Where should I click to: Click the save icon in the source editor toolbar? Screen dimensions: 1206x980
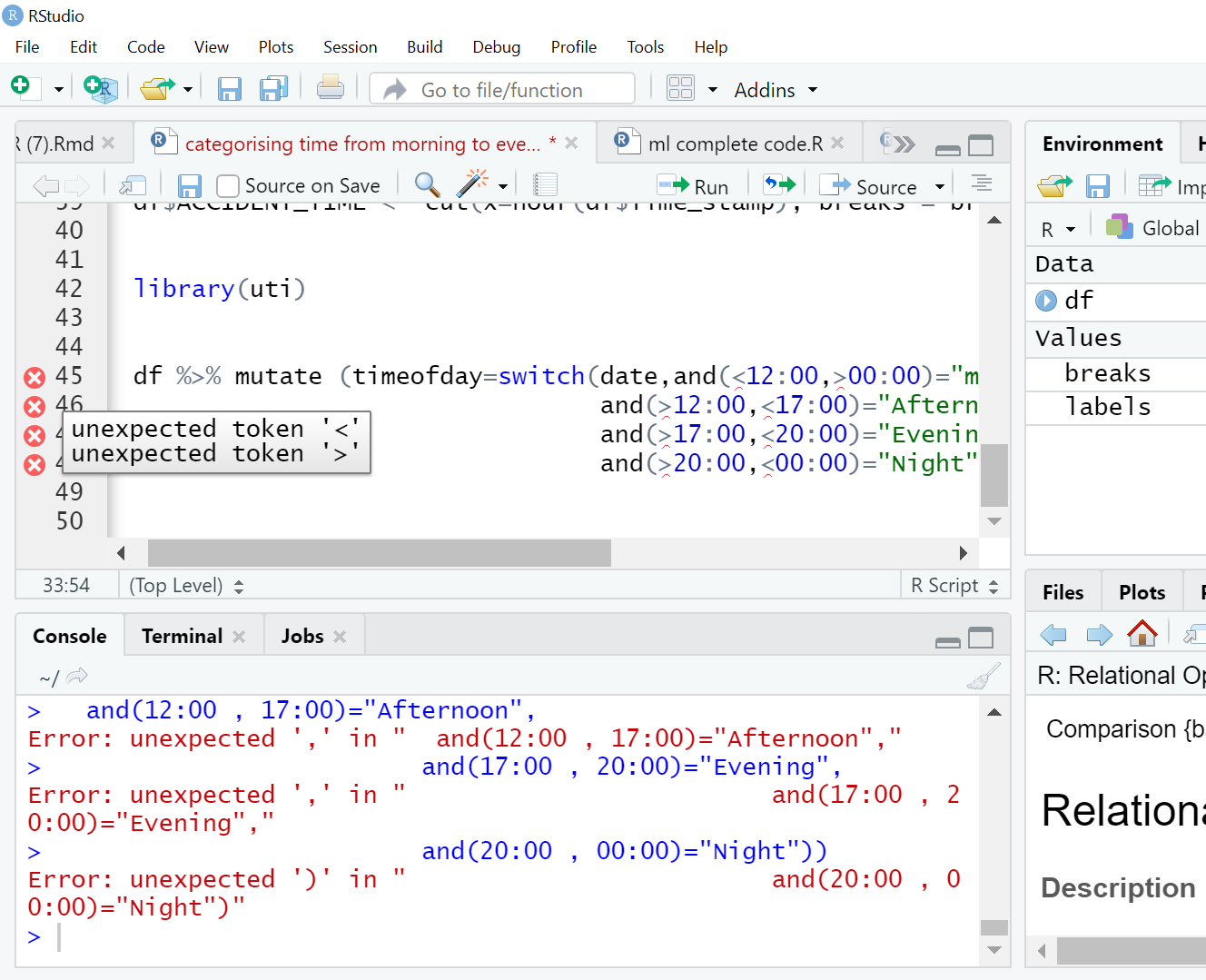click(x=189, y=185)
